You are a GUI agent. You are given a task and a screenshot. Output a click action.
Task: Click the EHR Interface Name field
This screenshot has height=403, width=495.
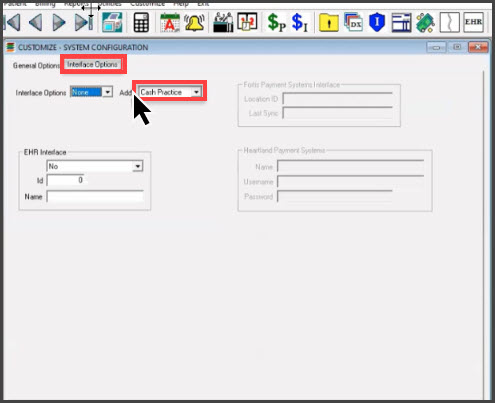[x=95, y=196]
